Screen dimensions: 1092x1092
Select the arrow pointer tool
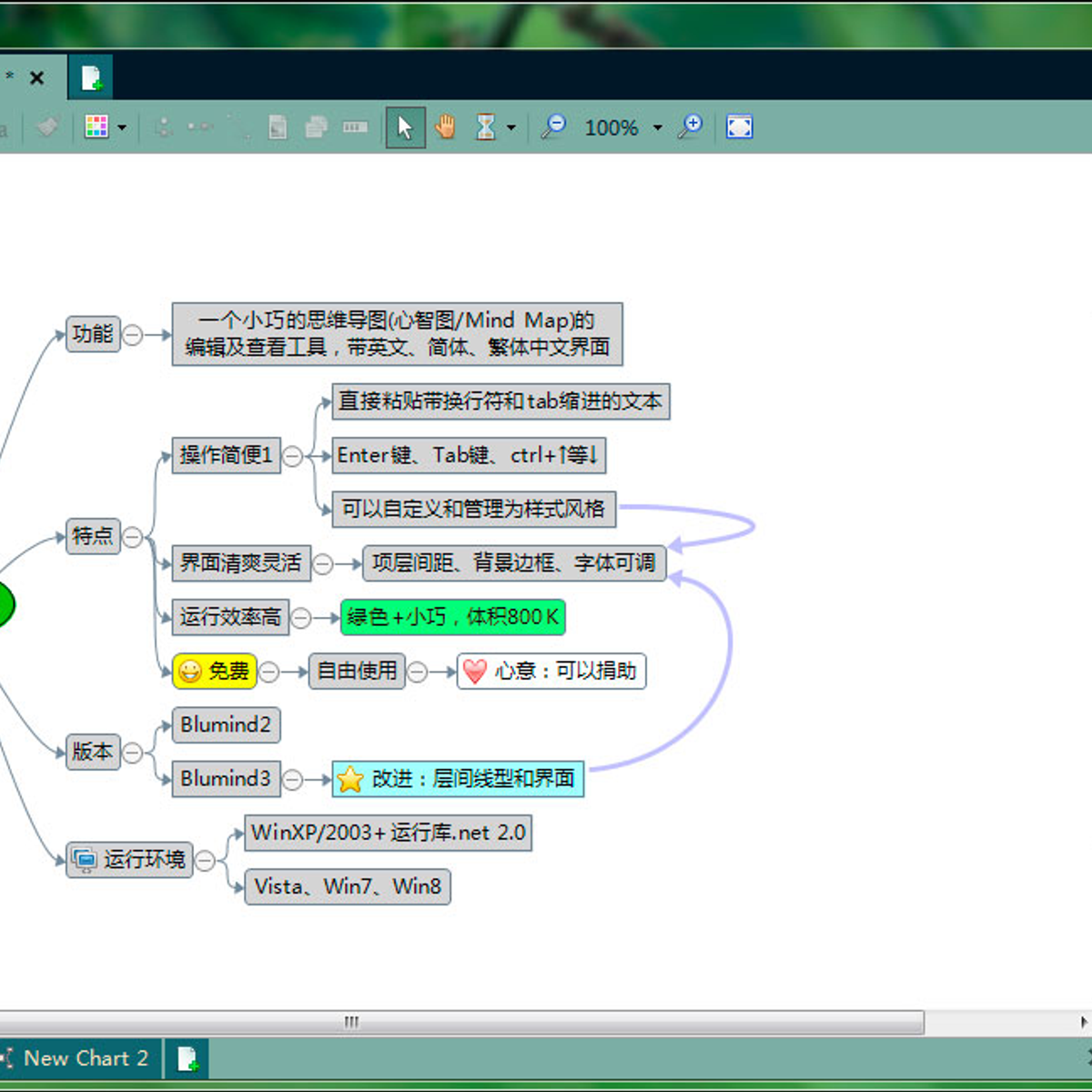pos(405,127)
